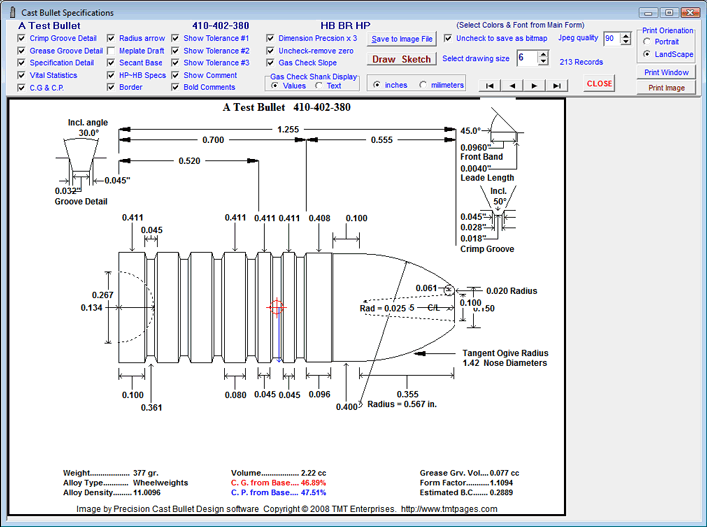Go to the previous record
Image resolution: width=707 pixels, height=527 pixels.
pyautogui.click(x=512, y=86)
